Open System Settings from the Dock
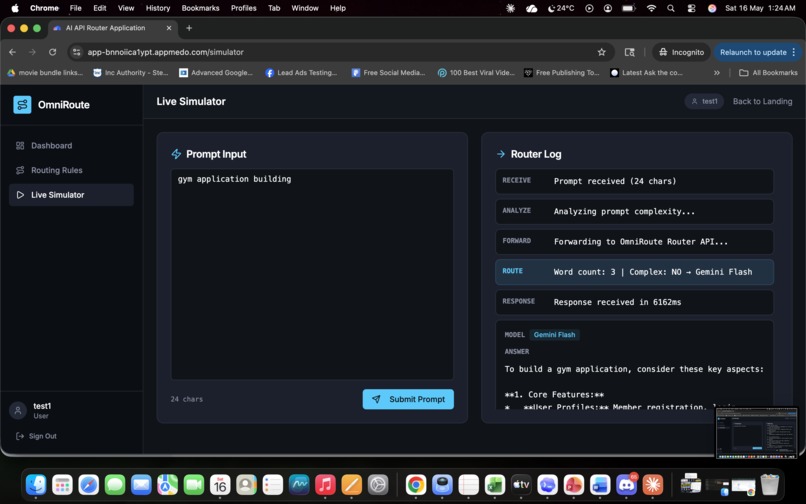The height and width of the screenshot is (504, 806). pos(378,484)
